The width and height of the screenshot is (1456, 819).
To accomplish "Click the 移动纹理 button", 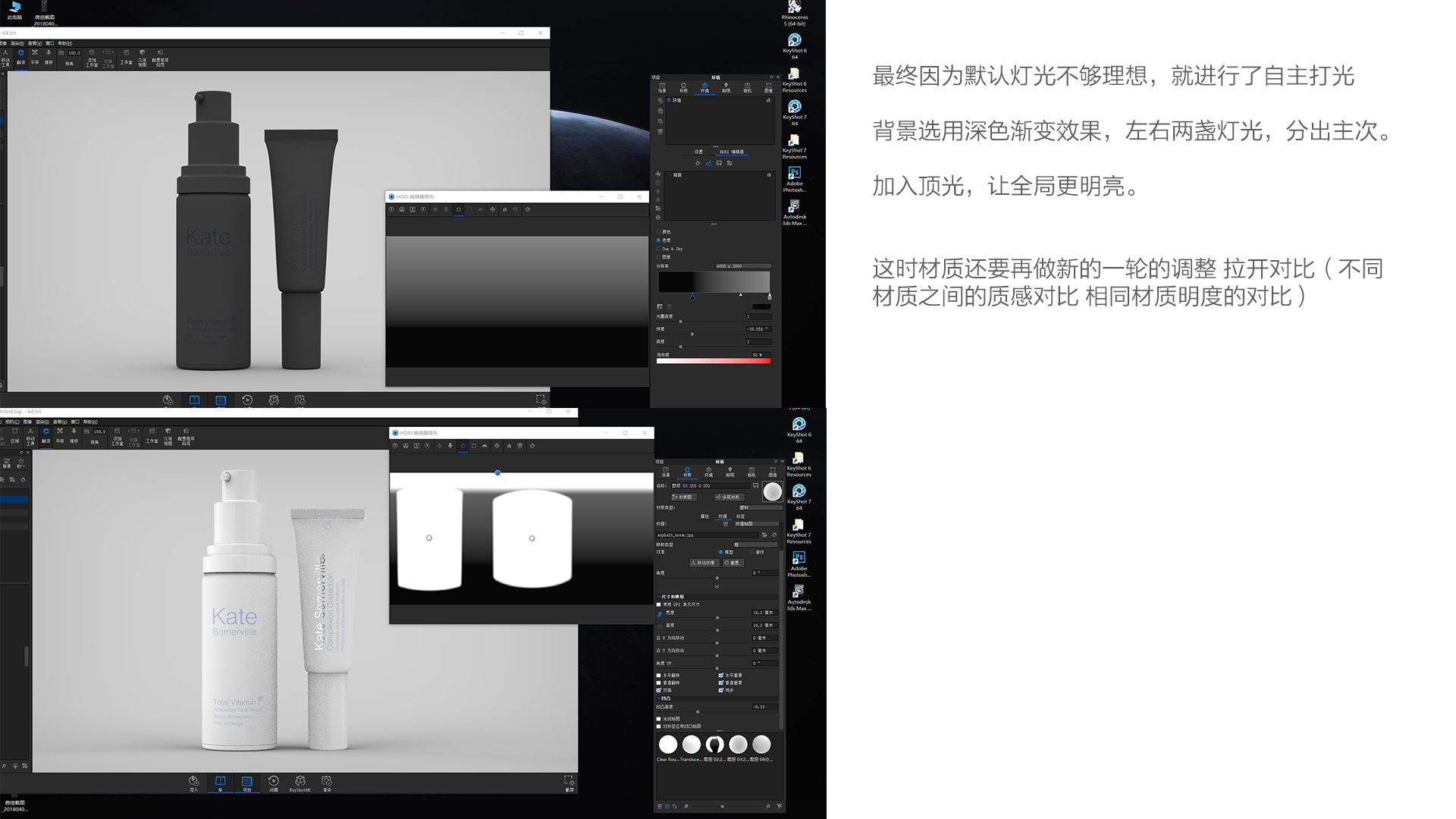I will point(704,563).
